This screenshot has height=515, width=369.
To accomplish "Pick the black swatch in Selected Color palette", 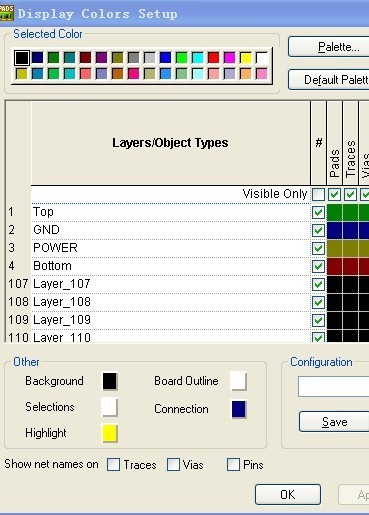I will pyautogui.click(x=22, y=58).
